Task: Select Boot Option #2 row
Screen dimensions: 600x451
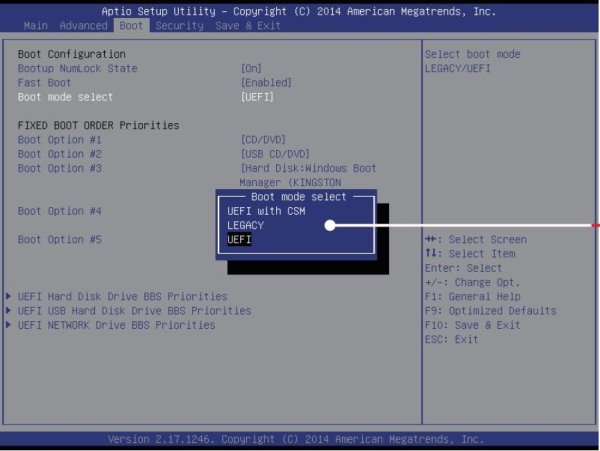Action: click(x=59, y=154)
